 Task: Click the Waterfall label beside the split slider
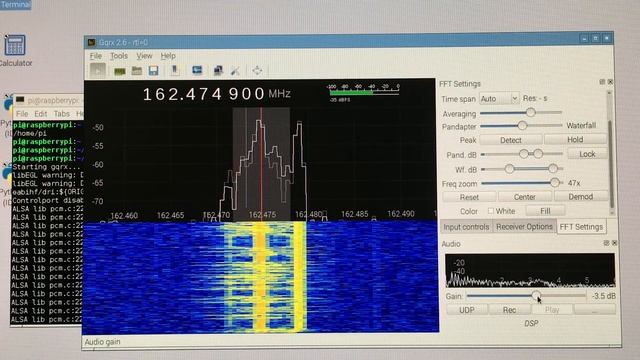pyautogui.click(x=581, y=126)
